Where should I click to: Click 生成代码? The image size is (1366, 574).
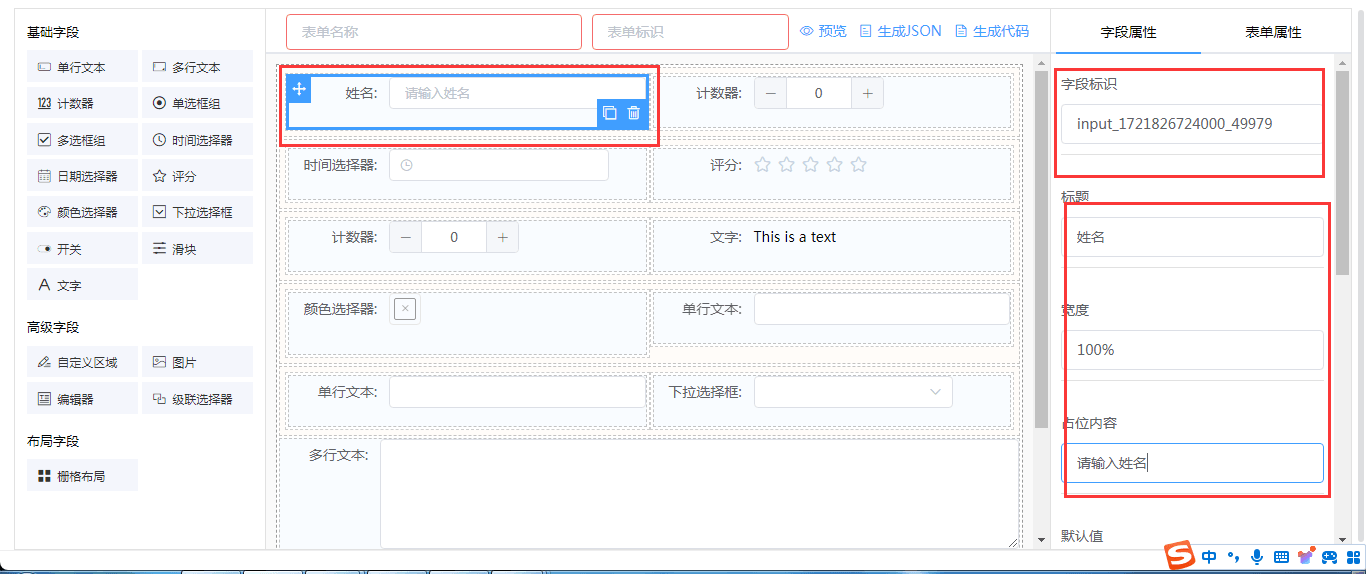click(991, 31)
